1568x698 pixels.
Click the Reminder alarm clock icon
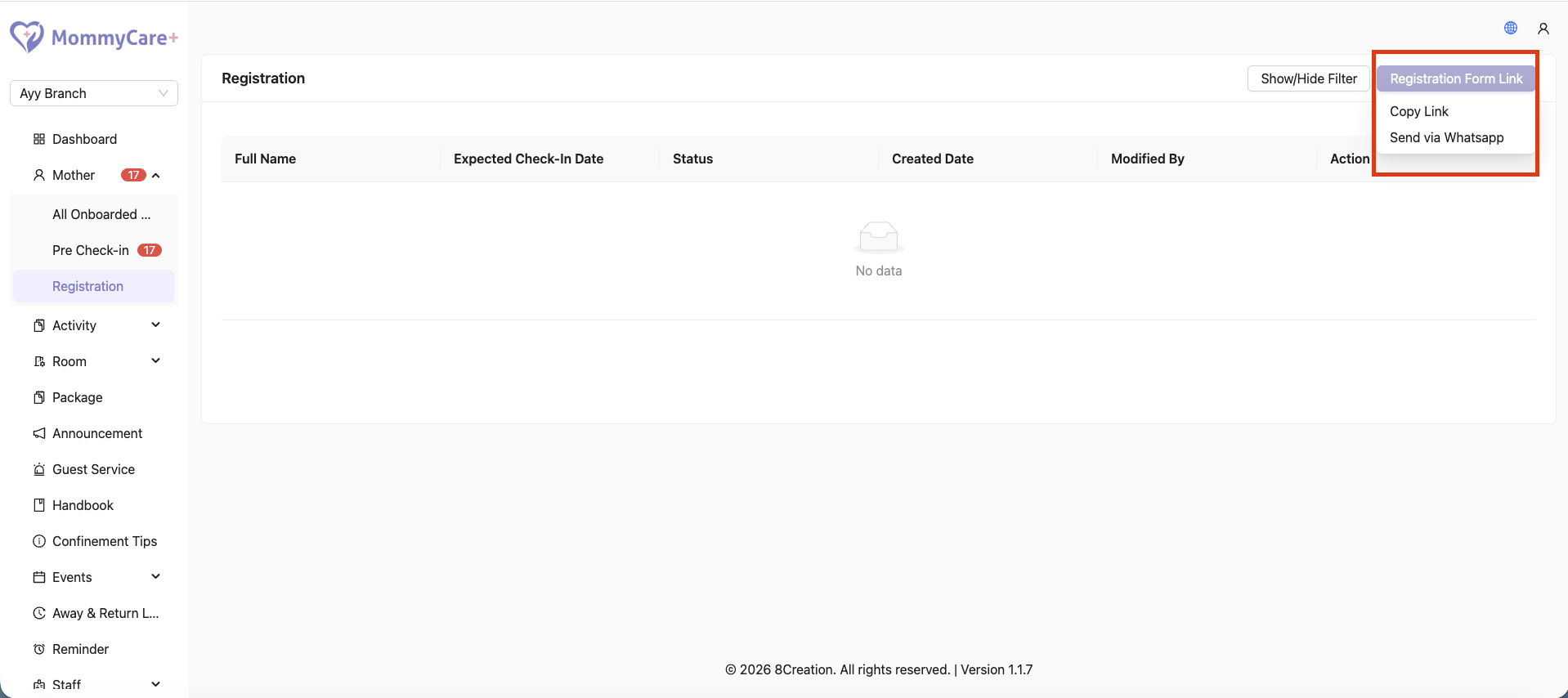pyautogui.click(x=38, y=649)
